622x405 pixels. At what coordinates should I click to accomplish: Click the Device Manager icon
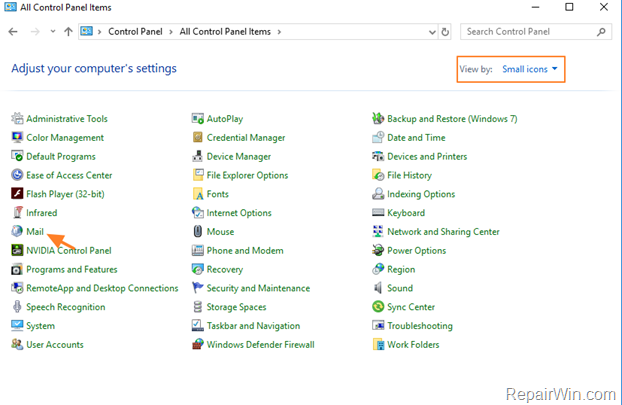pos(198,156)
